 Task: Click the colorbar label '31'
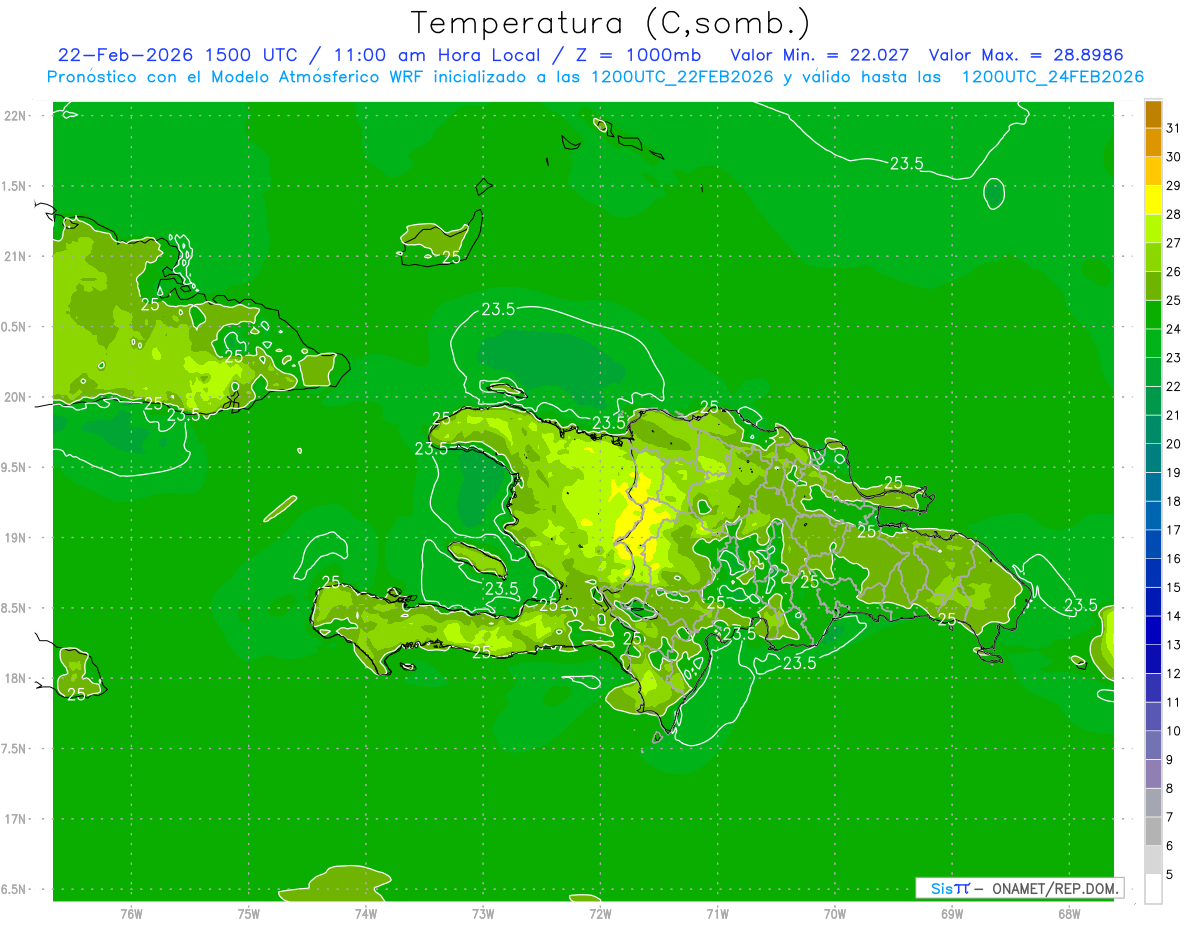coord(1174,128)
